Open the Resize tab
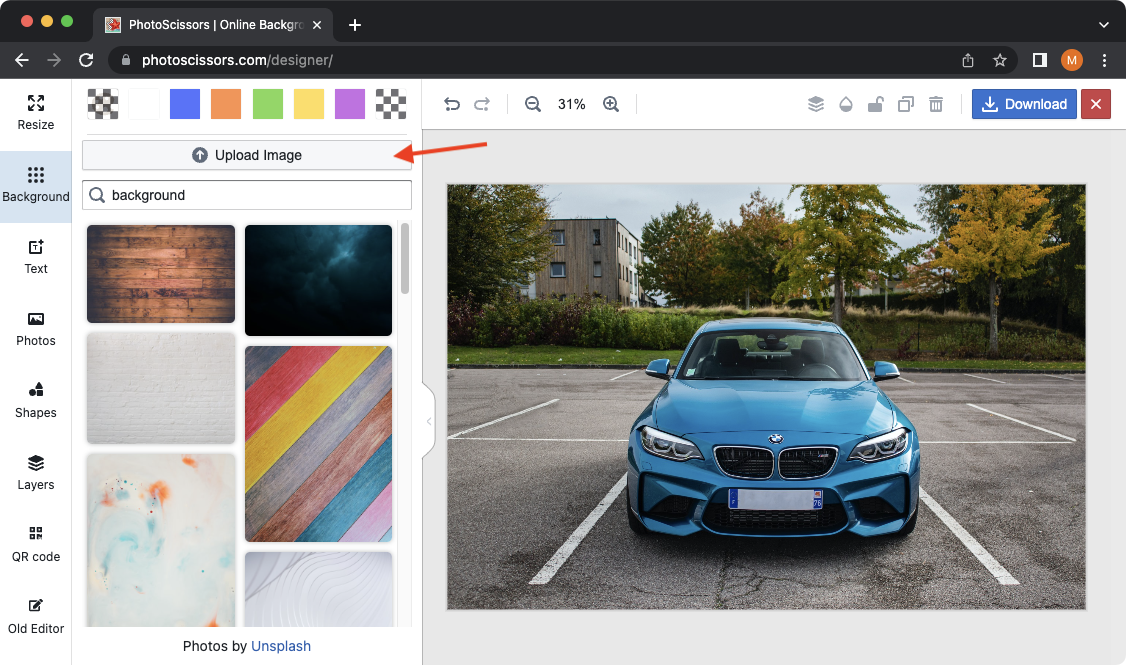1126x665 pixels. 36,112
